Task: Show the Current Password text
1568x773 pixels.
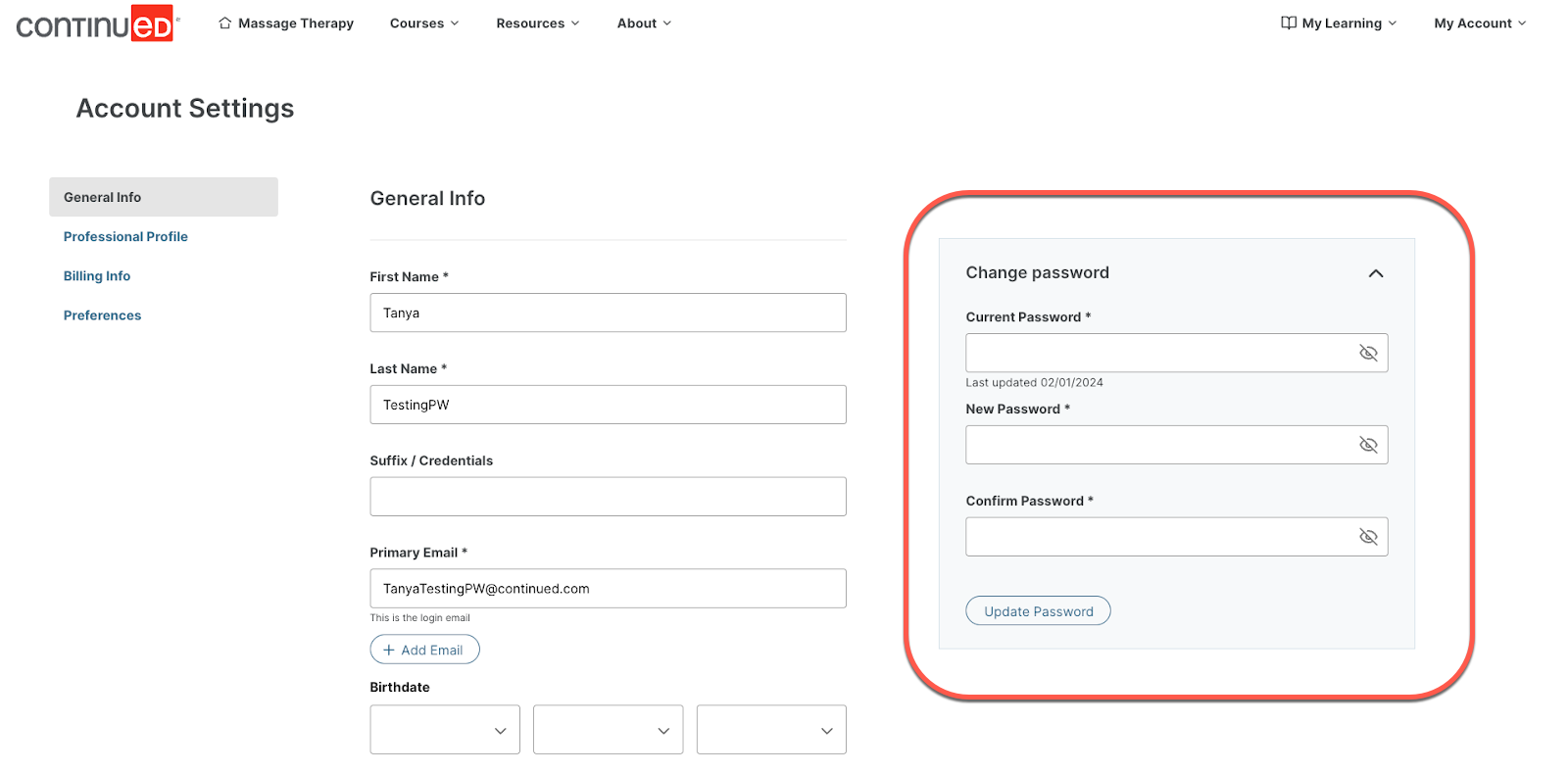Action: (1368, 353)
